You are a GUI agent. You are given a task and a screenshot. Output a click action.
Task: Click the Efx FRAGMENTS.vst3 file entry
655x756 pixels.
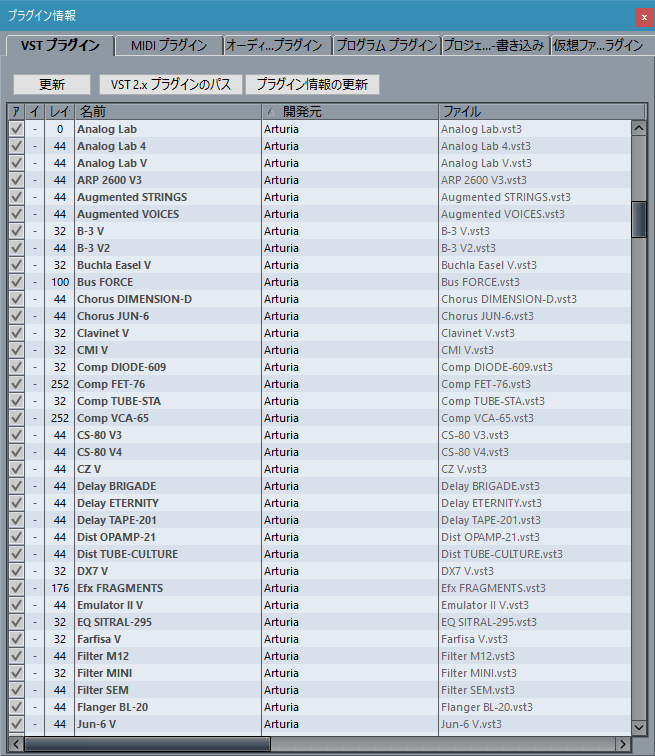click(494, 588)
